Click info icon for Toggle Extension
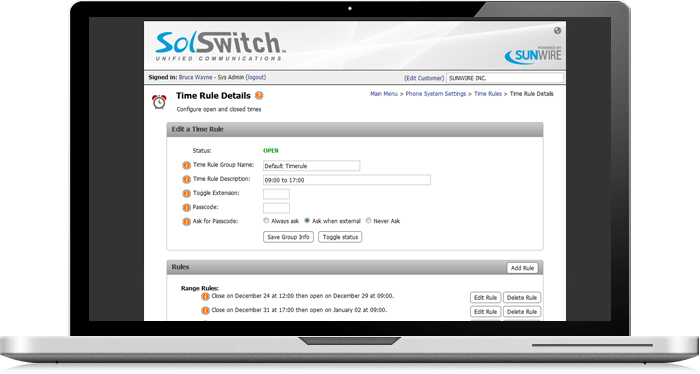The image size is (700, 374). [187, 194]
